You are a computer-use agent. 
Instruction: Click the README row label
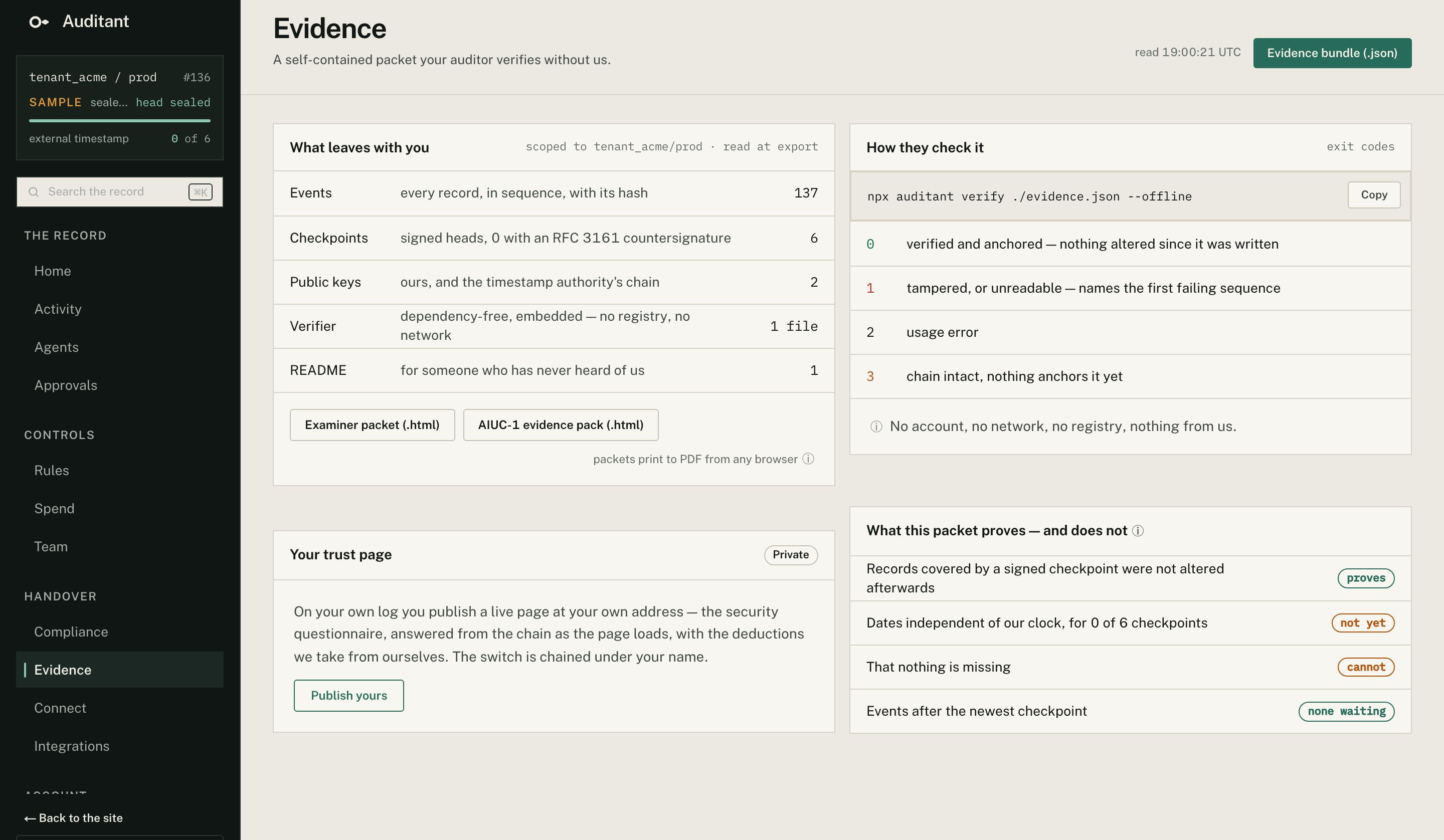pos(318,370)
